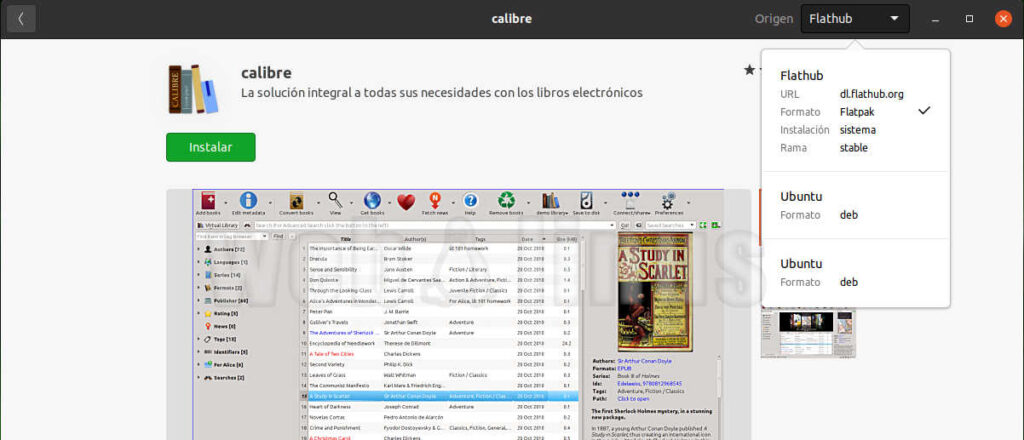Open the Preferences gear icon
The image size is (1024, 440).
point(669,202)
